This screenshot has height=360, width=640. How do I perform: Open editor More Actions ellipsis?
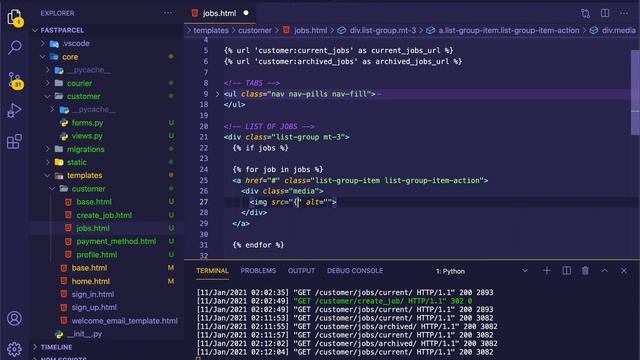pyautogui.click(x=624, y=13)
